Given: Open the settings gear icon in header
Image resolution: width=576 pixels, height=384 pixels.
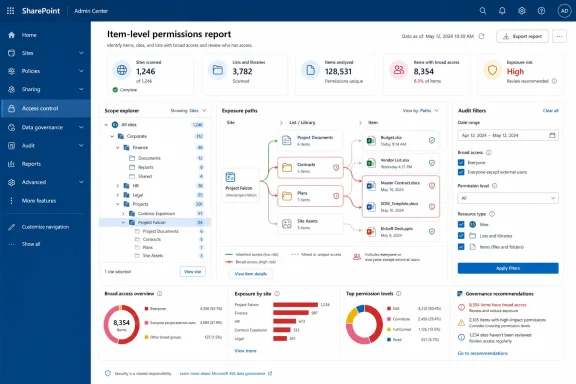Looking at the screenshot, I should (522, 11).
